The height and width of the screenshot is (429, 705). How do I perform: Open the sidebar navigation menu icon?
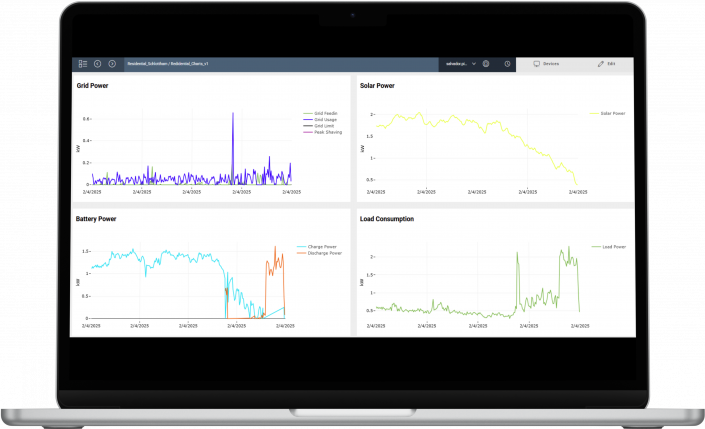pyautogui.click(x=83, y=64)
